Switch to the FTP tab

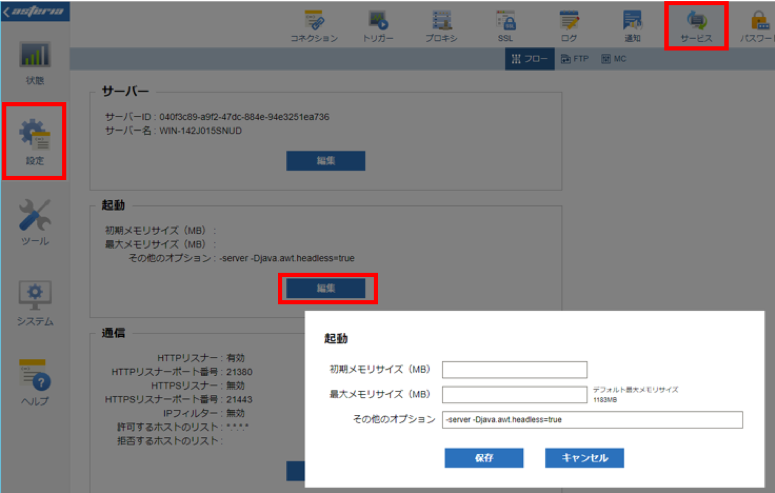(x=575, y=59)
